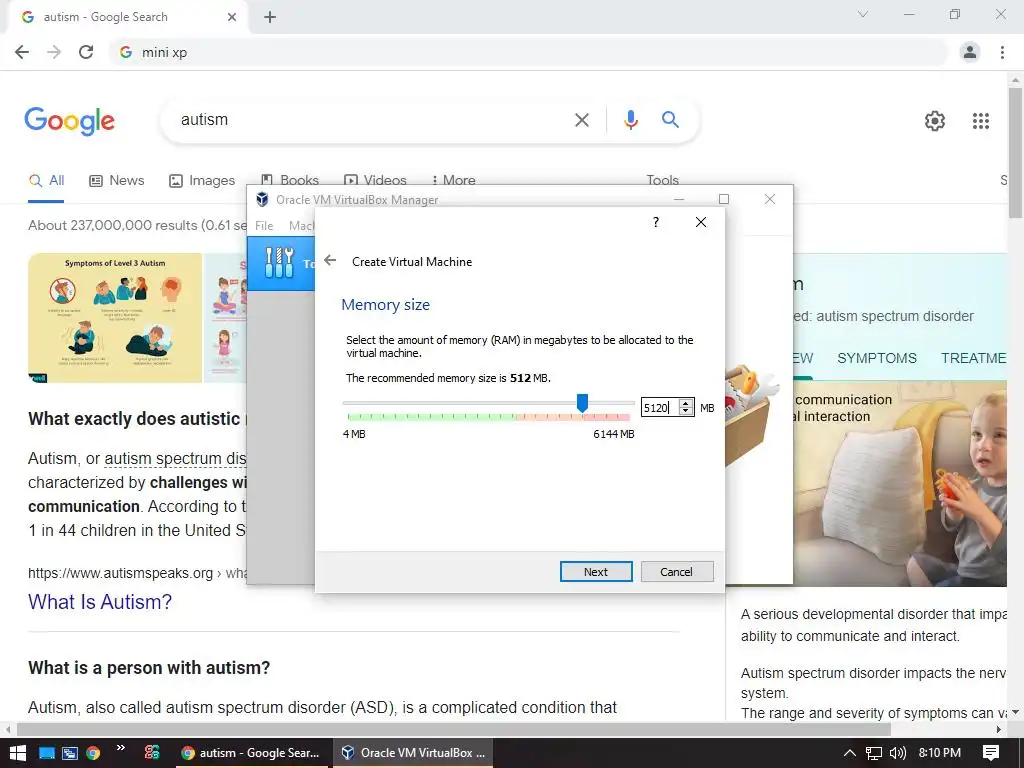Clear the Google search box with X

coord(581,120)
